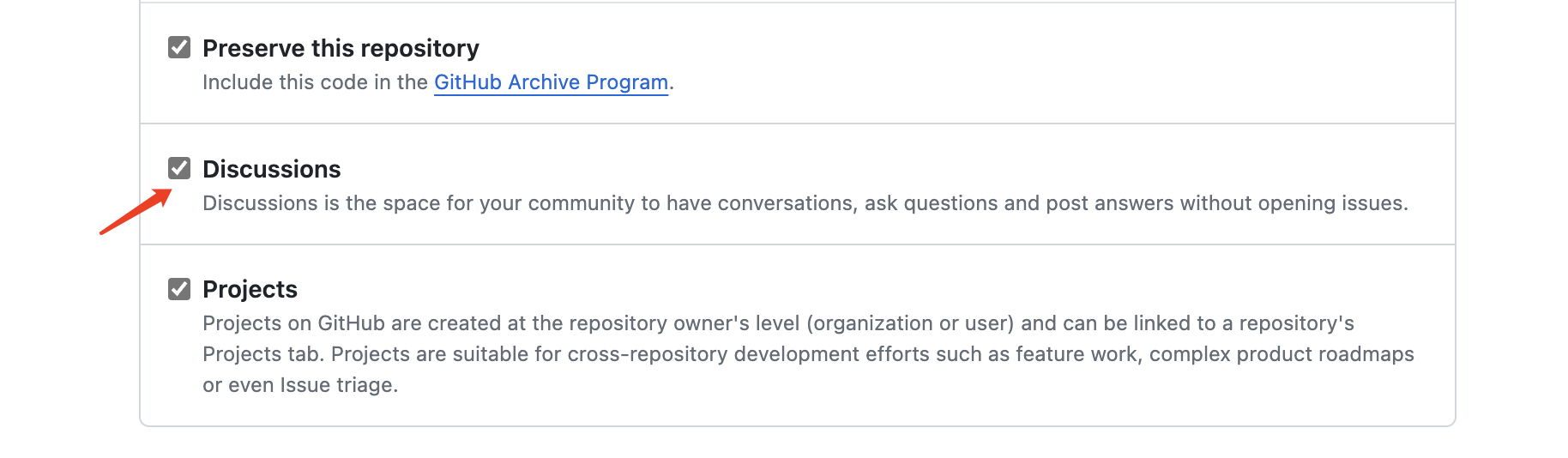Click the checkmark icon beside Preserve this repository
This screenshot has height=458, width=1568.
[x=179, y=47]
